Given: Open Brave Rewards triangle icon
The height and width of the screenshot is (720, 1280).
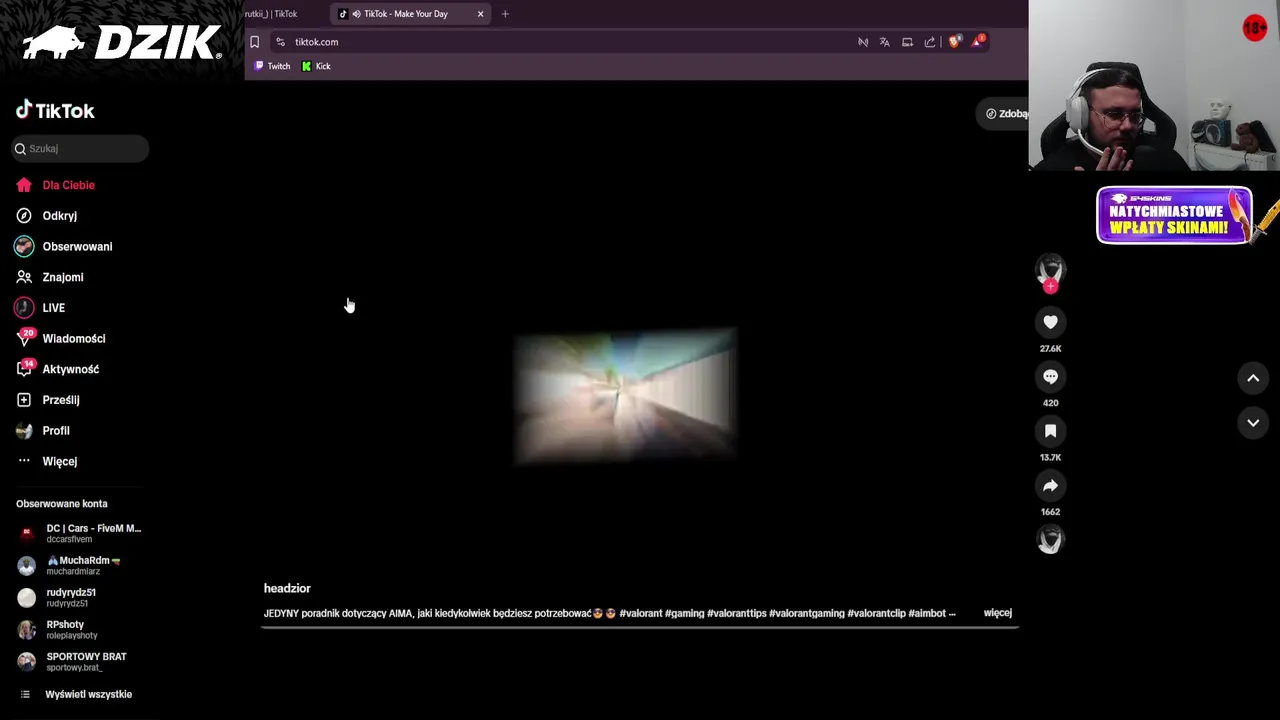Looking at the screenshot, I should [x=977, y=42].
